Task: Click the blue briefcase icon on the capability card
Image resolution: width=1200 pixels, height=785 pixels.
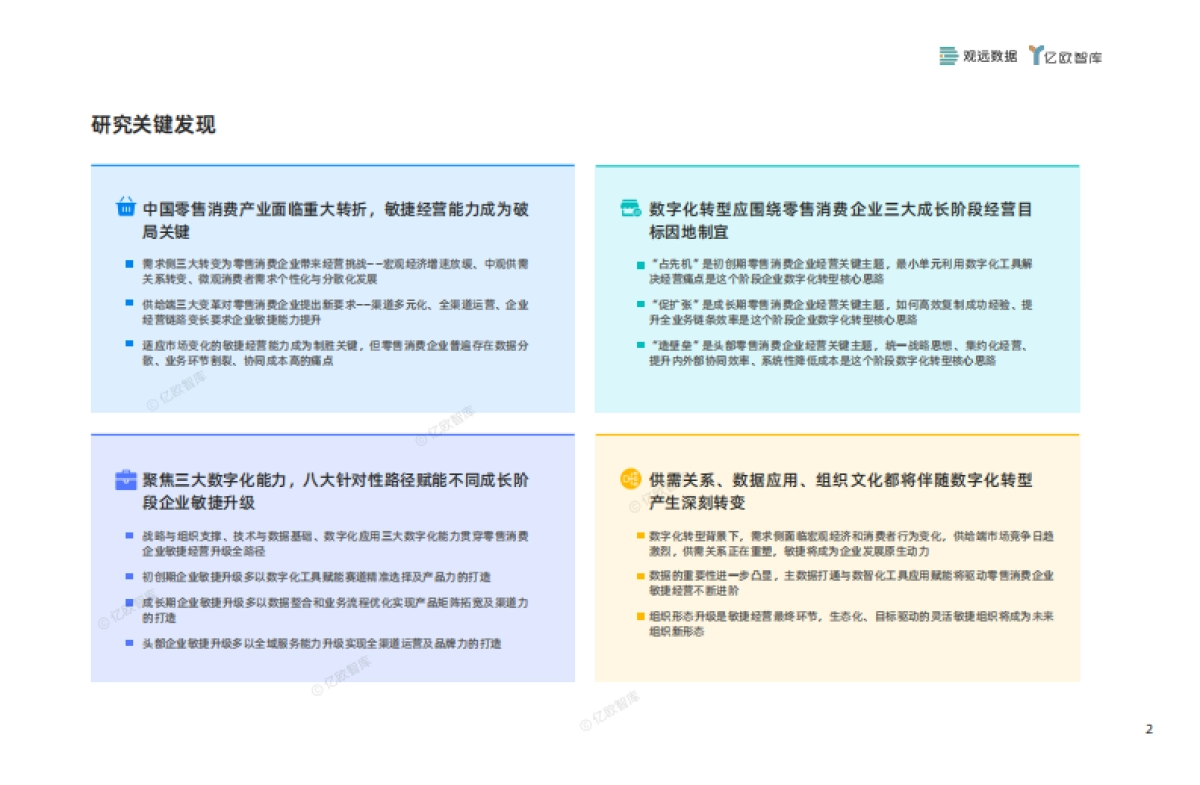Action: pos(124,480)
